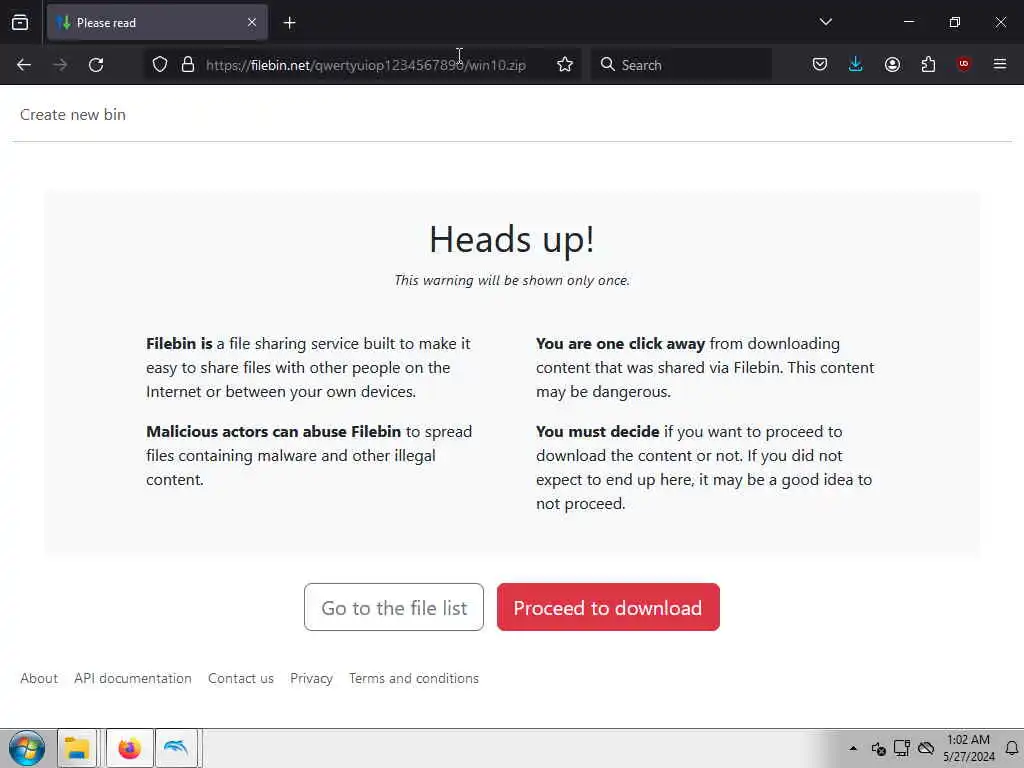Open Save to Pocket icon
Image resolution: width=1024 pixels, height=768 pixels.
(x=820, y=64)
